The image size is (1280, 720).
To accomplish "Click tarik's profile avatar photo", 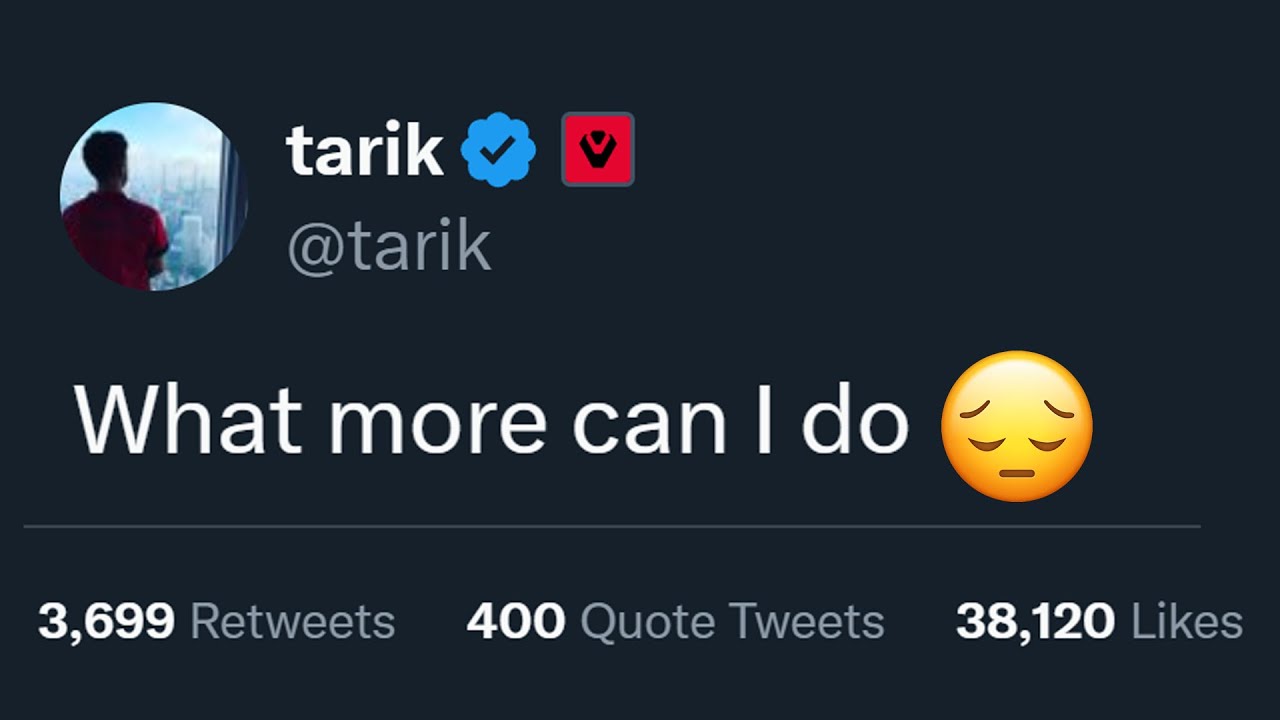I will 153,197.
